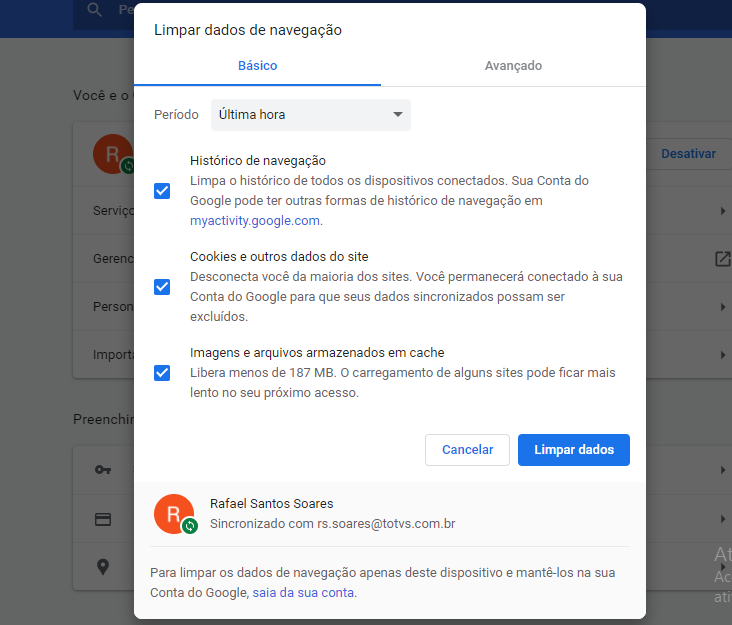Screen dimensions: 732x625
Task: Expand the Person row chevron in settings
Action: (723, 307)
